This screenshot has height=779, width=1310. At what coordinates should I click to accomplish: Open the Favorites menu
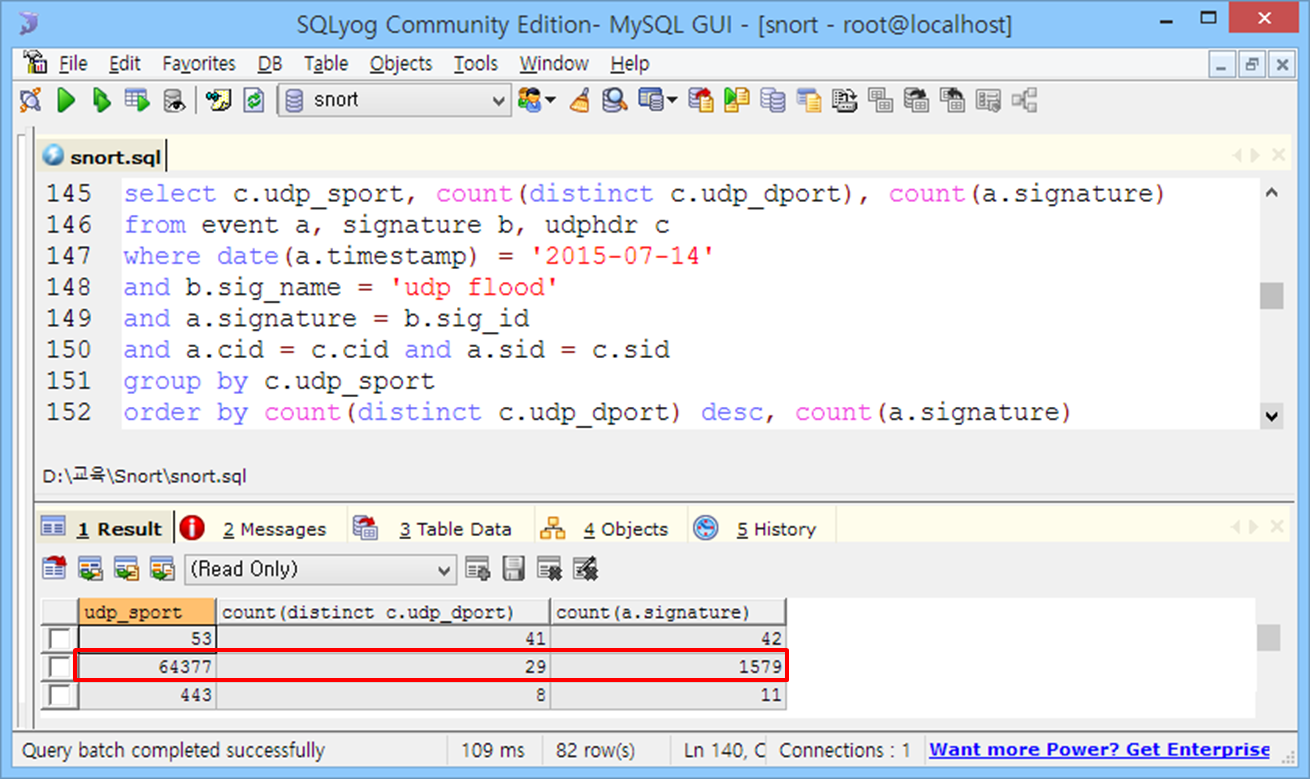[x=199, y=64]
